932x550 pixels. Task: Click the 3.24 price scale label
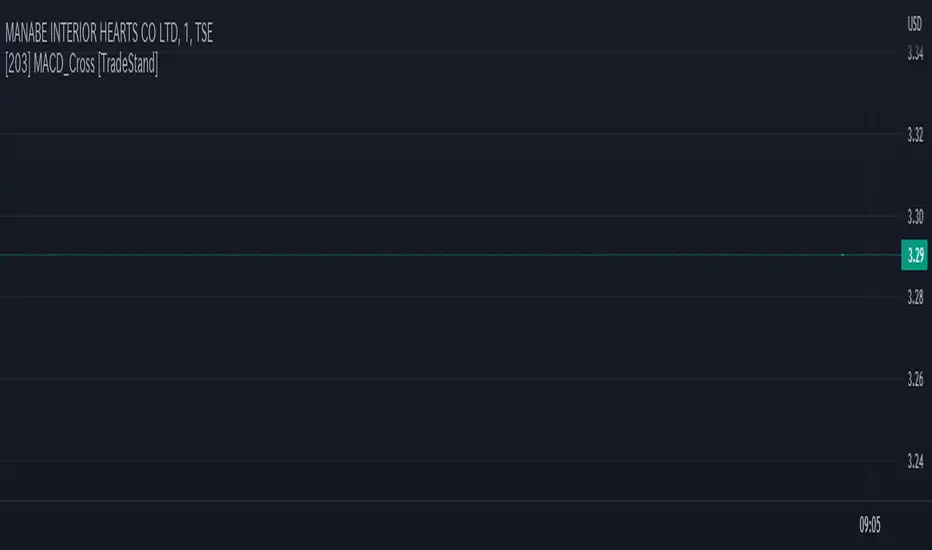tap(915, 461)
